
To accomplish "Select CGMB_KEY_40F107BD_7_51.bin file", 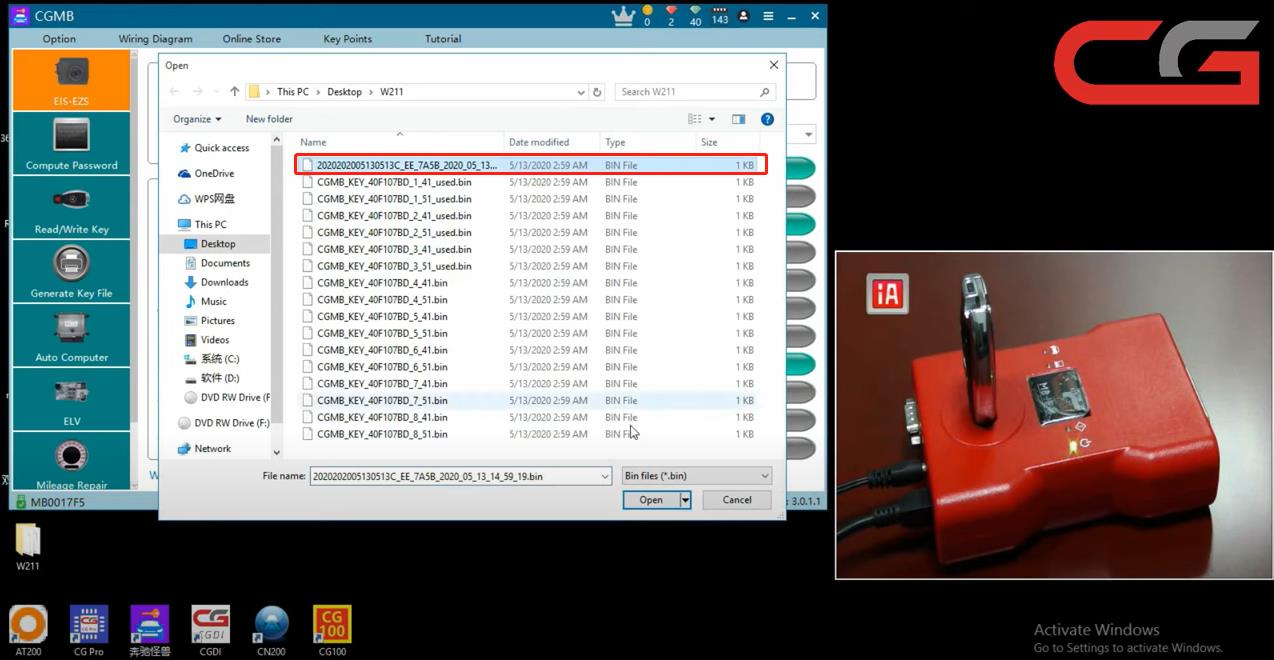I will coord(382,400).
